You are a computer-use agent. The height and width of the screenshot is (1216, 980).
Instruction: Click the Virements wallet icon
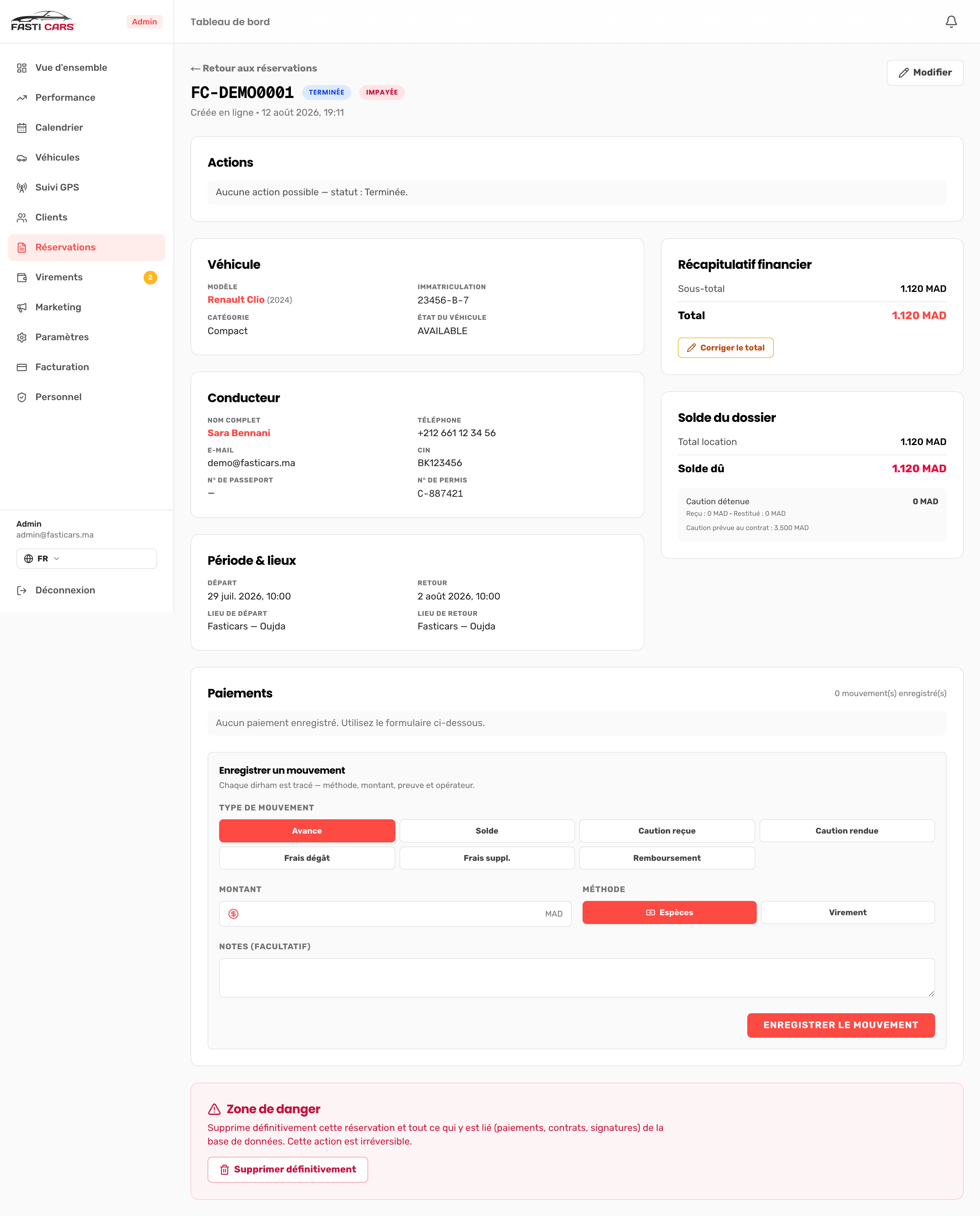click(x=22, y=277)
